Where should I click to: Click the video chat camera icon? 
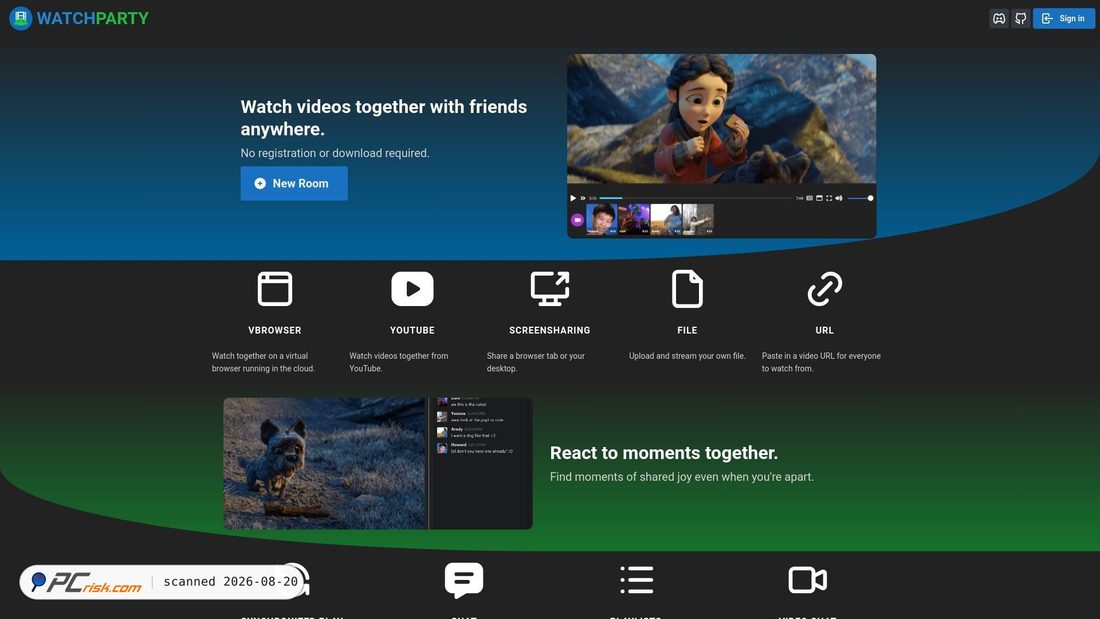click(807, 580)
